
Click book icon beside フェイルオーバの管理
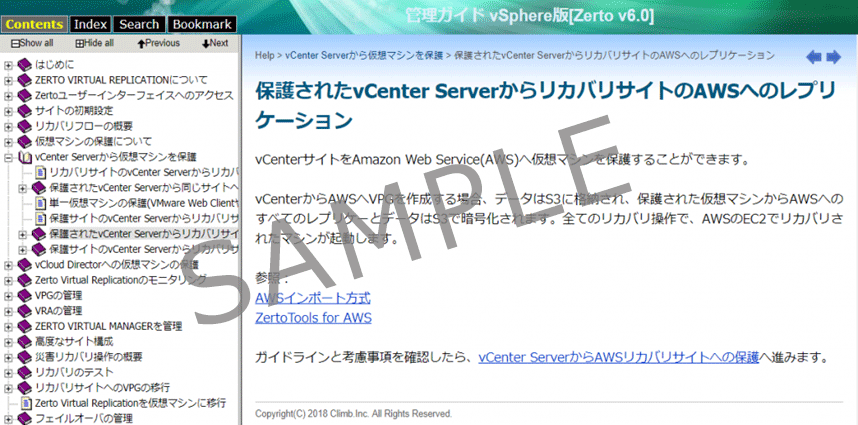tap(25, 419)
